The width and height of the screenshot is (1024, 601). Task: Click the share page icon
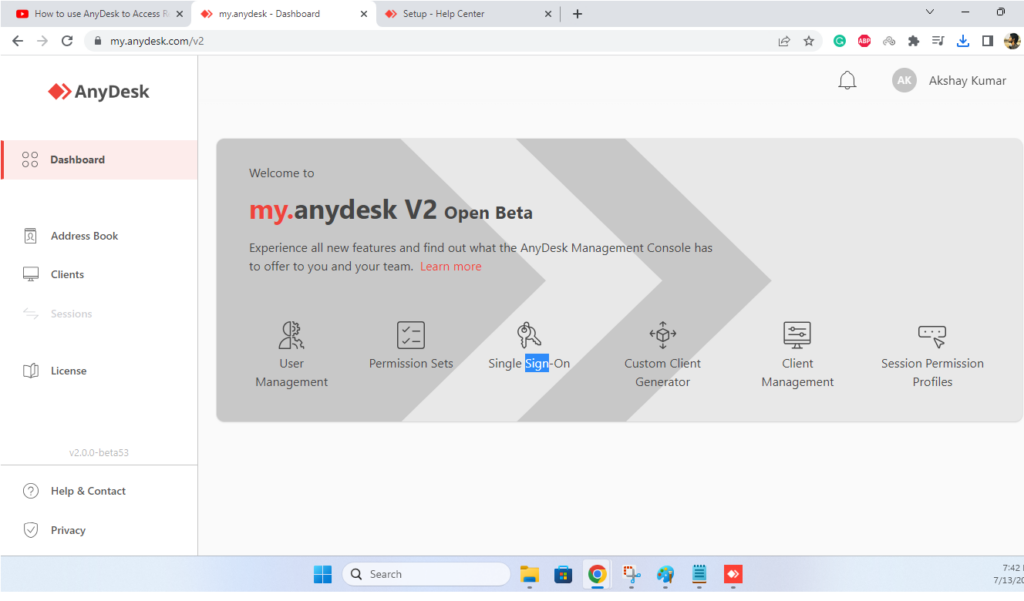(784, 41)
